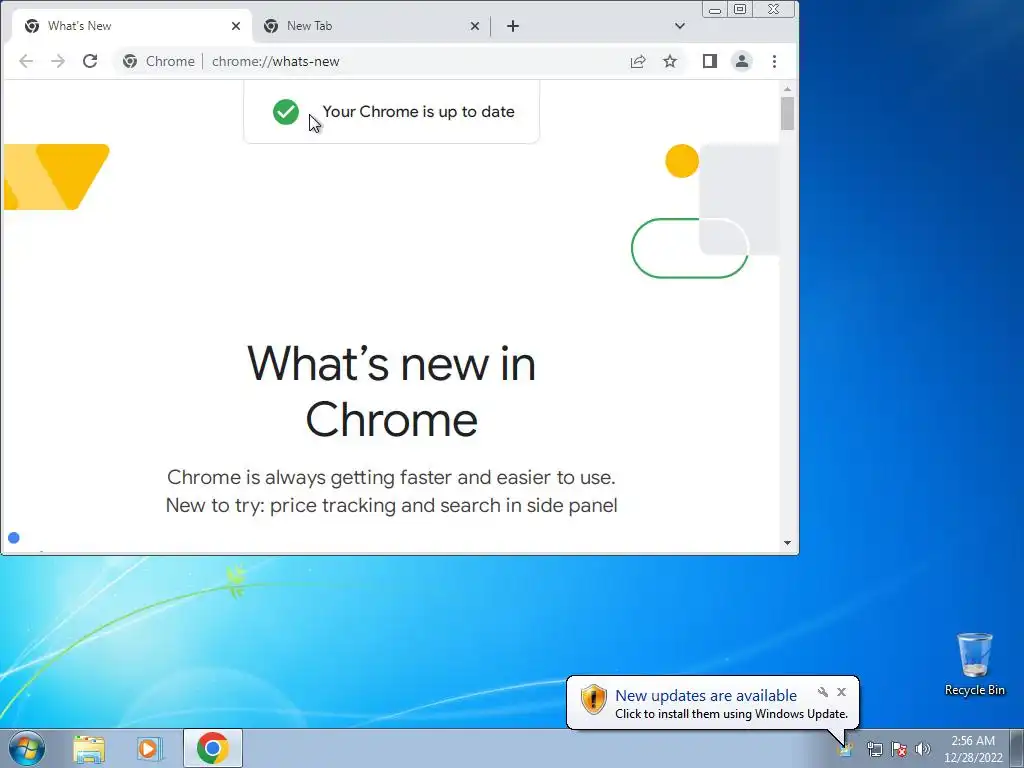Screen dimensions: 1024x768
Task: Open the Chrome profile avatar menu
Action: pyautogui.click(x=742, y=61)
